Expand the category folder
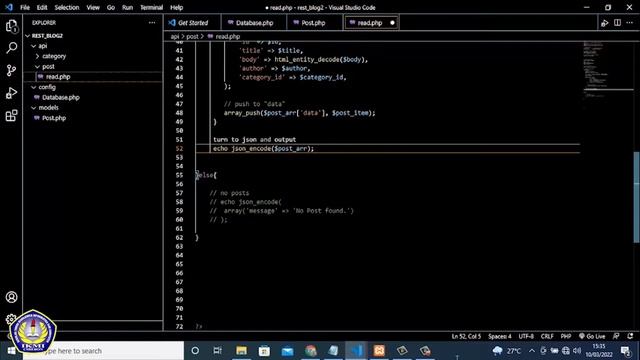The width and height of the screenshot is (640, 360). (94, 56)
